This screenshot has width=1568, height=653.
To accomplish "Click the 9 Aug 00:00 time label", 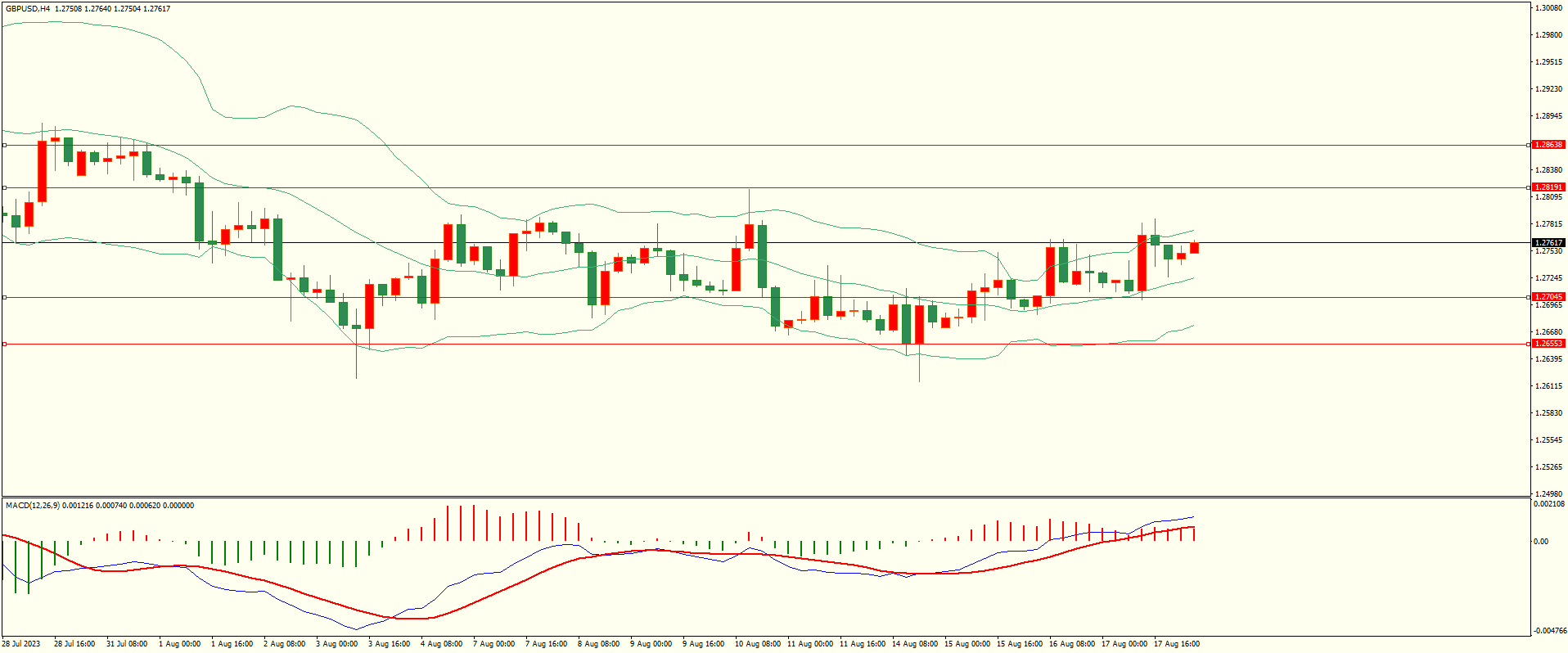I will pos(651,644).
